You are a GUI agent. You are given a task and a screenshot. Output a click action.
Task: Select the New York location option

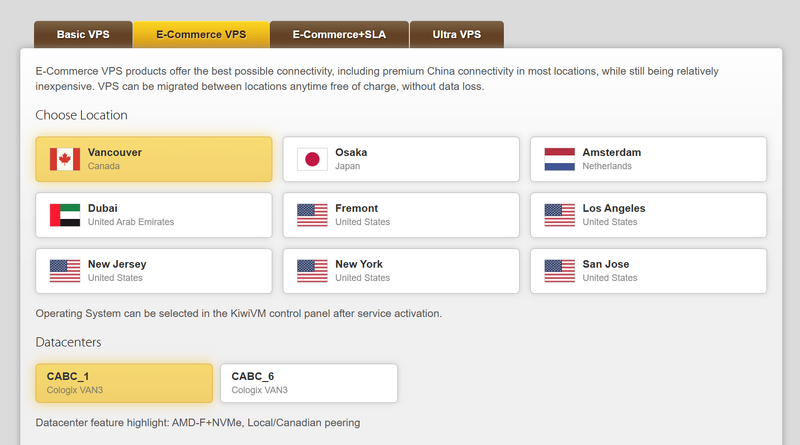[401, 271]
